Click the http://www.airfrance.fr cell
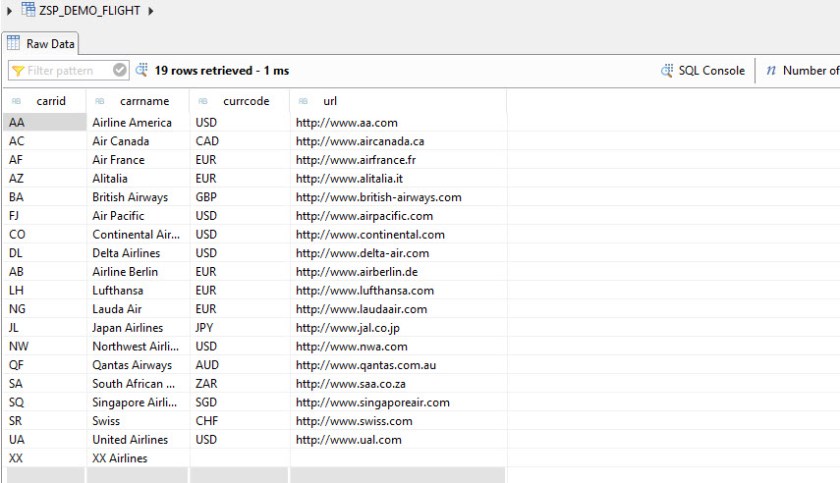Image resolution: width=840 pixels, height=483 pixels. pos(398,160)
